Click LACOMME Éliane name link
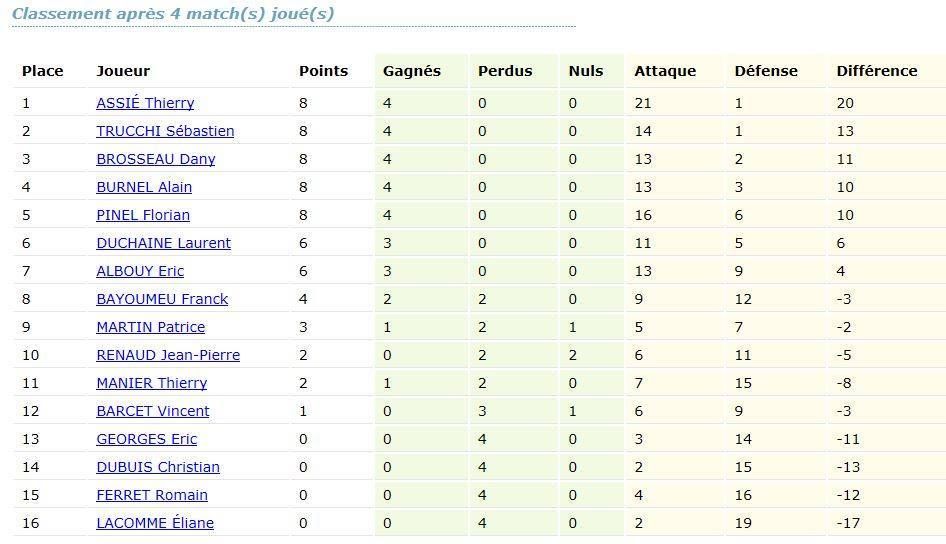Image resolution: width=946 pixels, height=544 pixels. coord(155,523)
